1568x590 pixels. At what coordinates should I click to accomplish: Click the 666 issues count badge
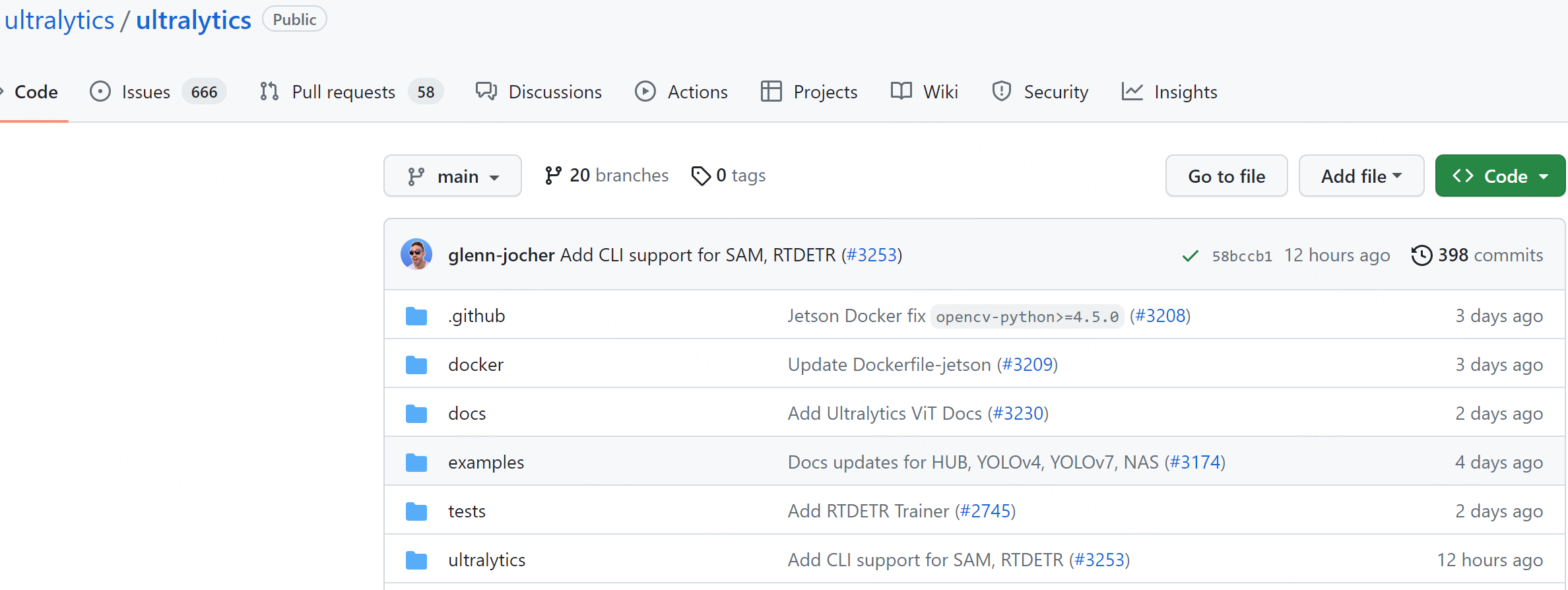[204, 92]
